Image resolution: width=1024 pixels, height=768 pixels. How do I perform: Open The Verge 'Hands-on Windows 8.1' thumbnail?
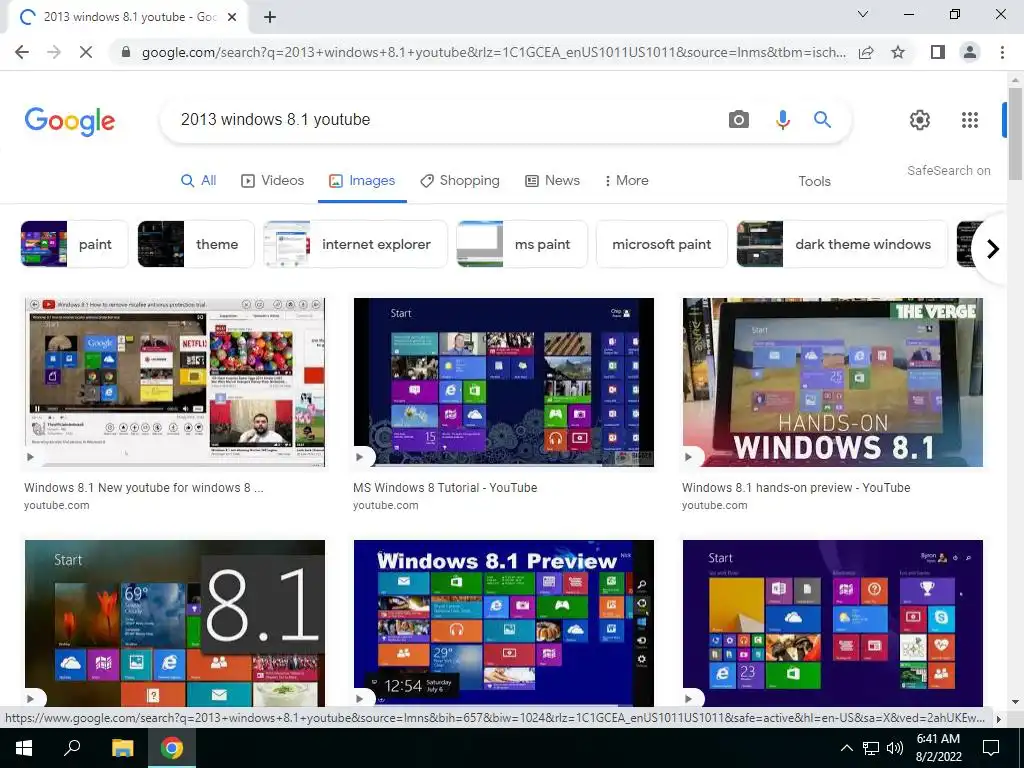click(x=833, y=382)
